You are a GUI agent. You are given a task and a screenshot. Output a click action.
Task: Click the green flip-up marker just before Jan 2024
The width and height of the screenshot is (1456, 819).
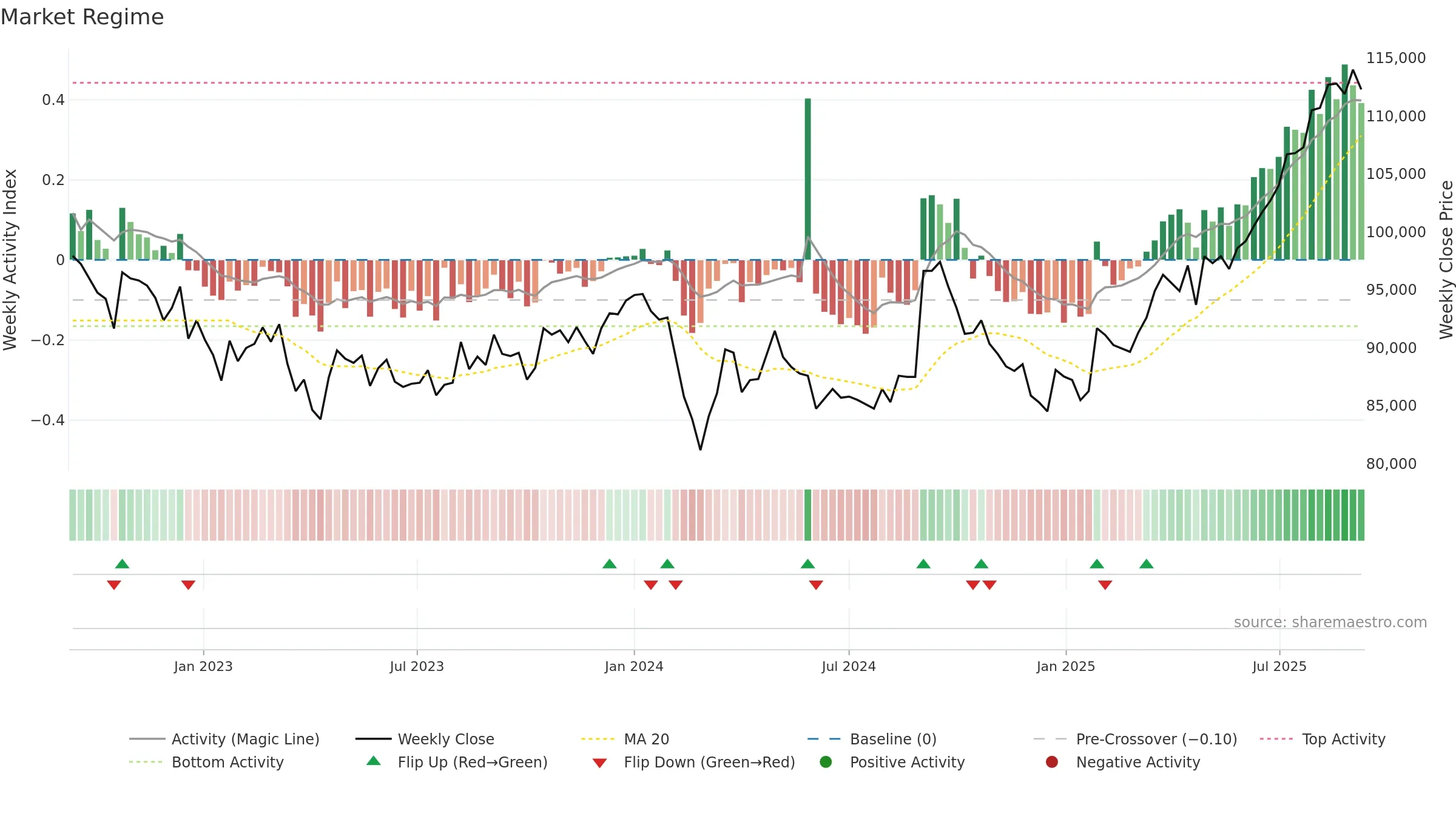tap(610, 564)
